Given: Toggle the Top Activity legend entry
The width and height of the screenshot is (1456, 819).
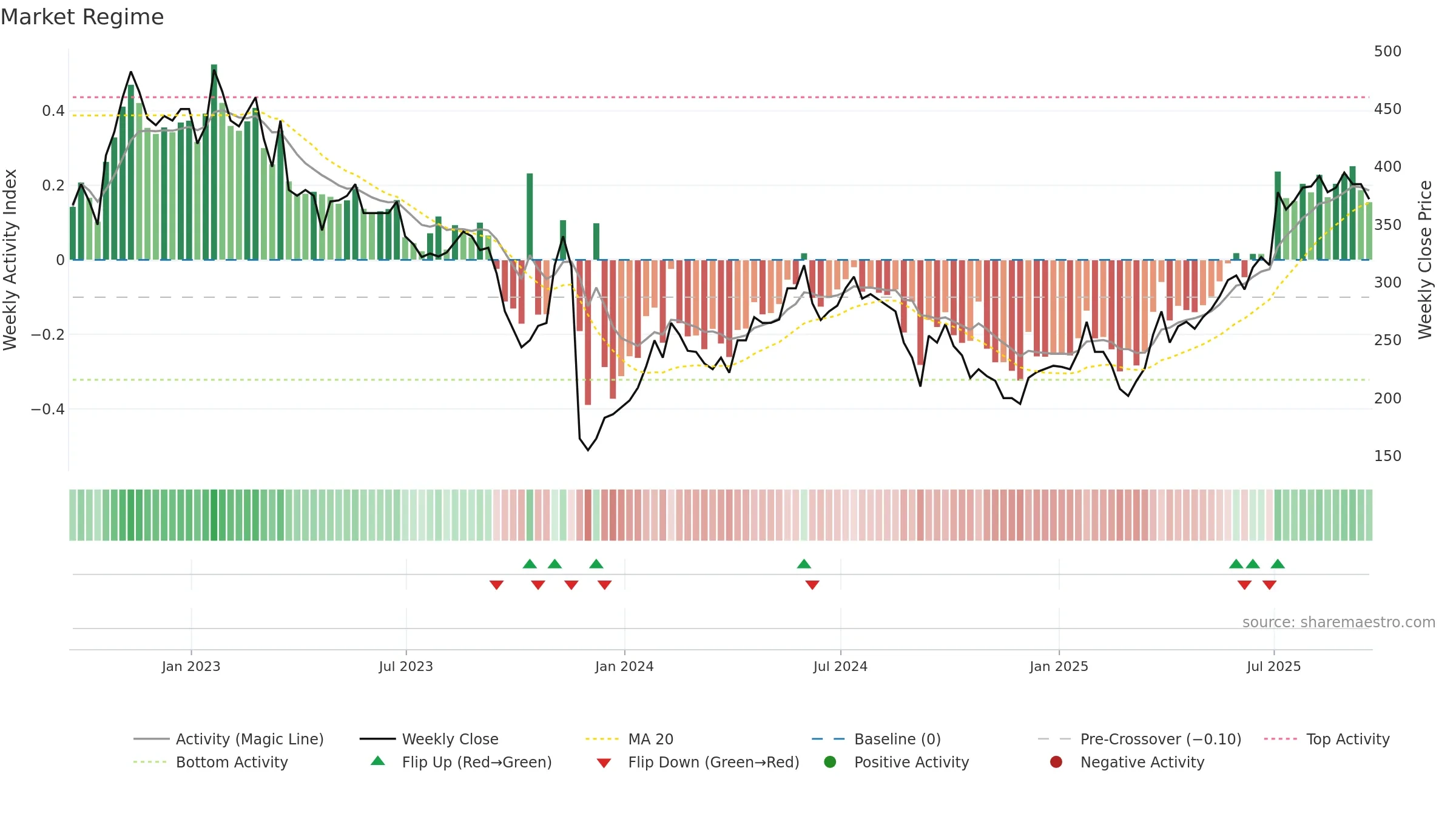Looking at the screenshot, I should tap(1327, 739).
